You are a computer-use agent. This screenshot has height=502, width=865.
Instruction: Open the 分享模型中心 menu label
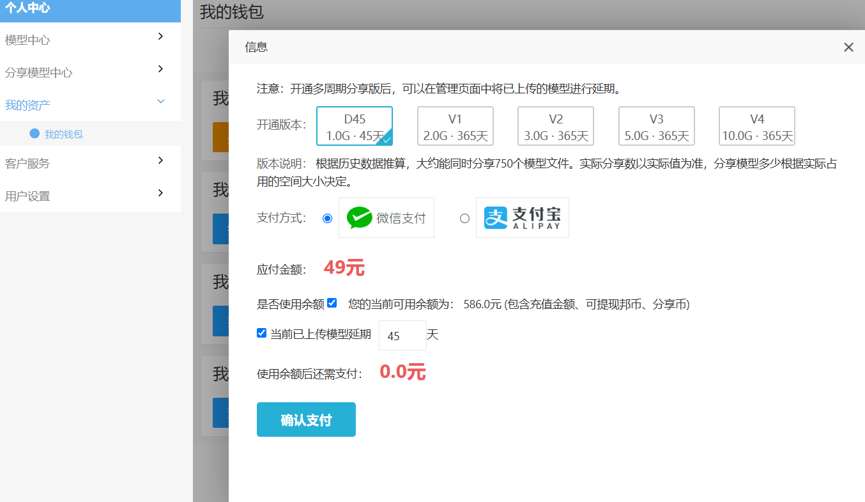click(38, 73)
